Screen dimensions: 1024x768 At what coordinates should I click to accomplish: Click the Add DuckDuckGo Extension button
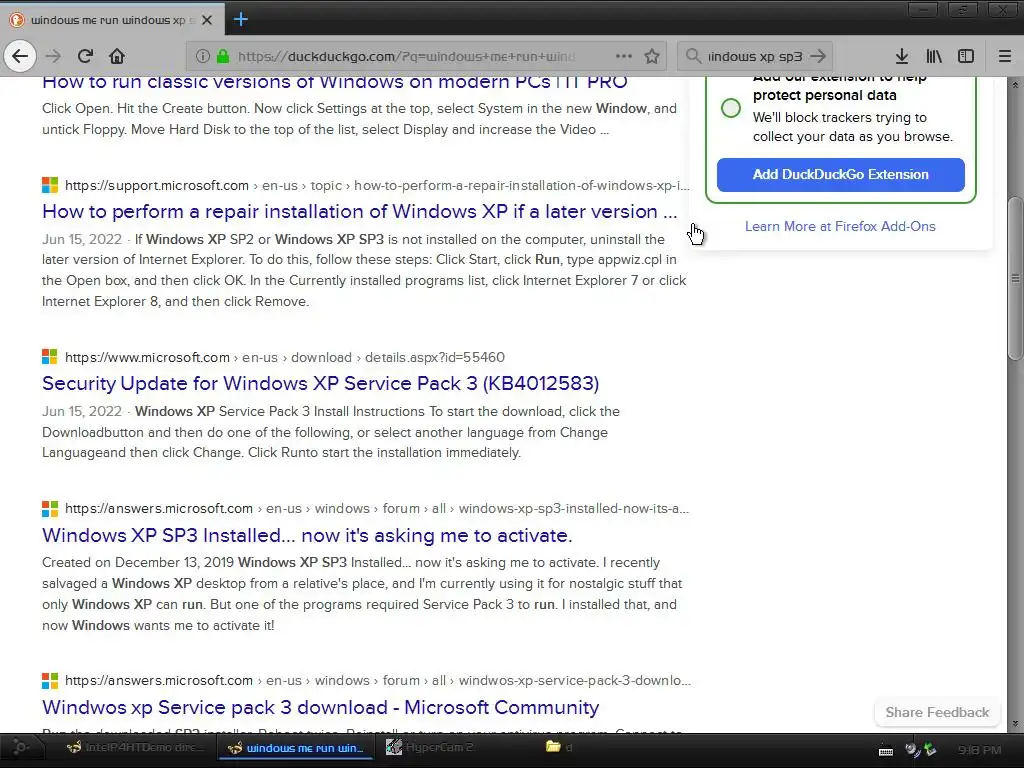click(840, 174)
